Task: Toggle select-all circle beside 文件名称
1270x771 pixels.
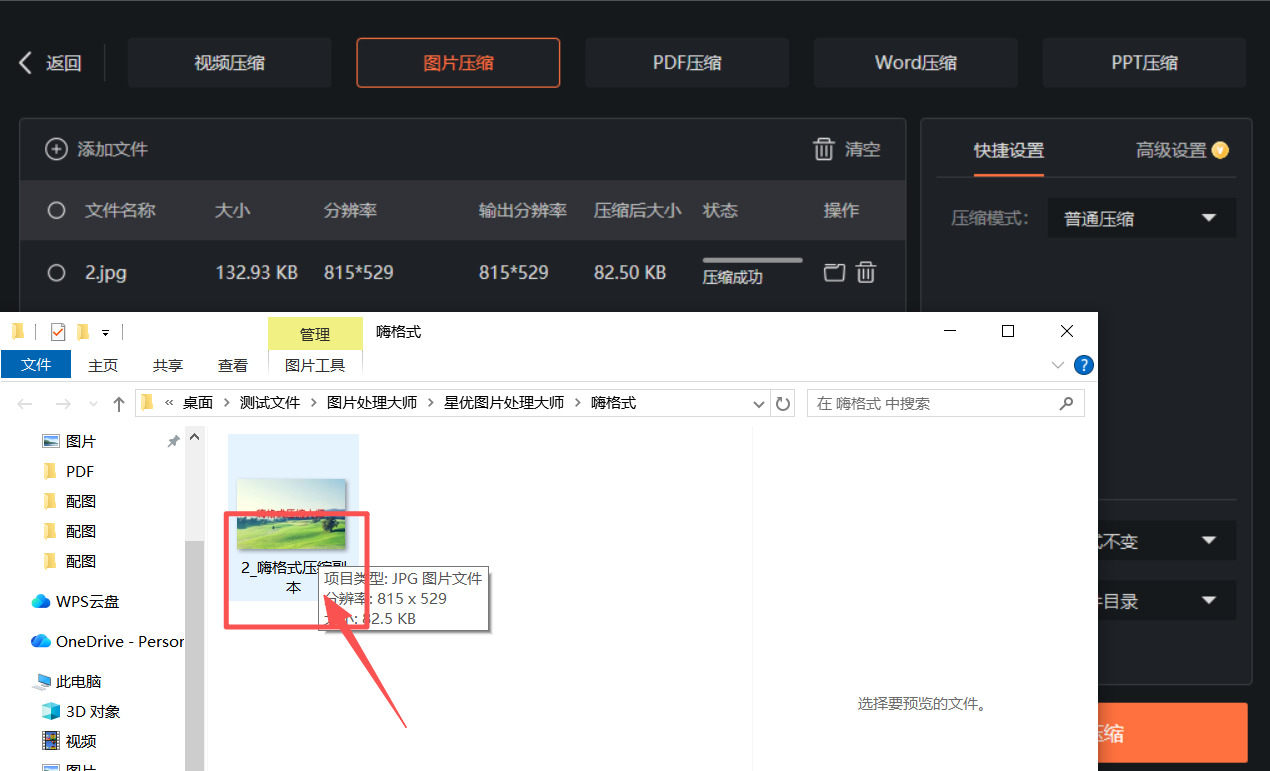Action: (56, 210)
